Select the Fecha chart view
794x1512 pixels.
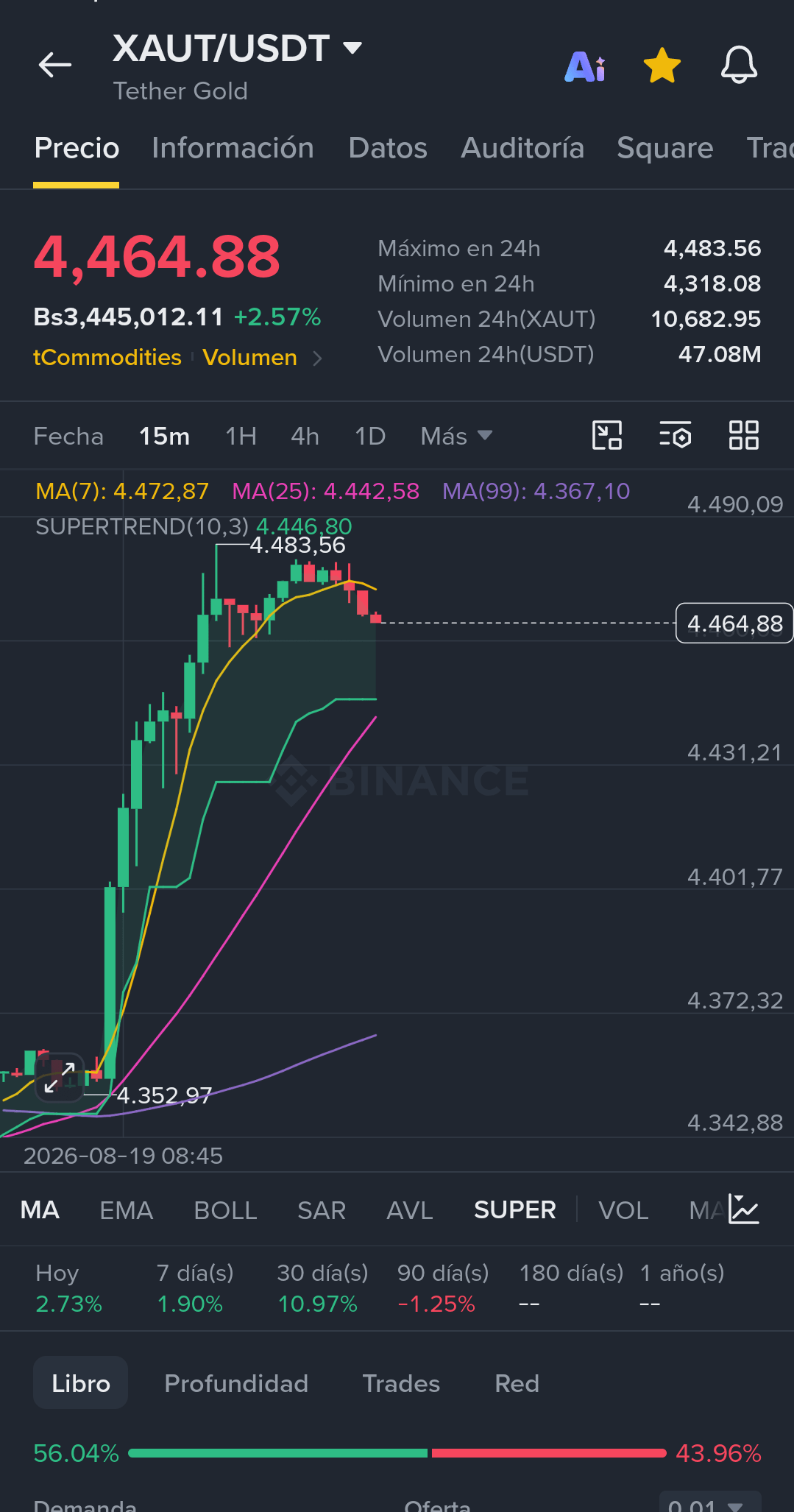tap(68, 437)
